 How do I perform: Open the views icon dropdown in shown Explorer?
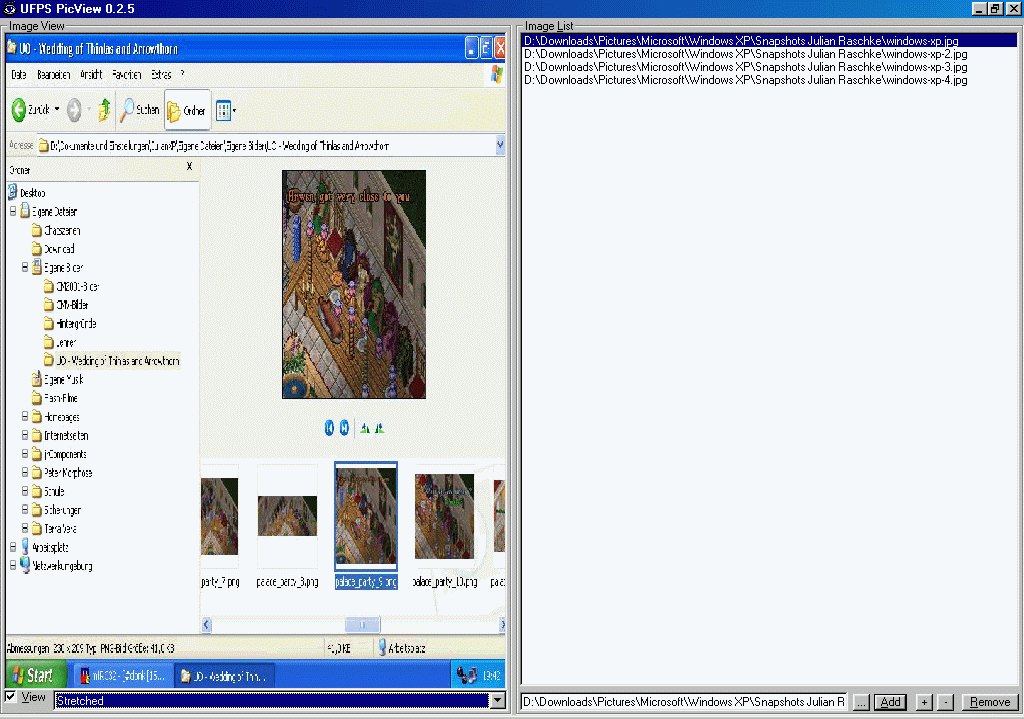coord(226,110)
